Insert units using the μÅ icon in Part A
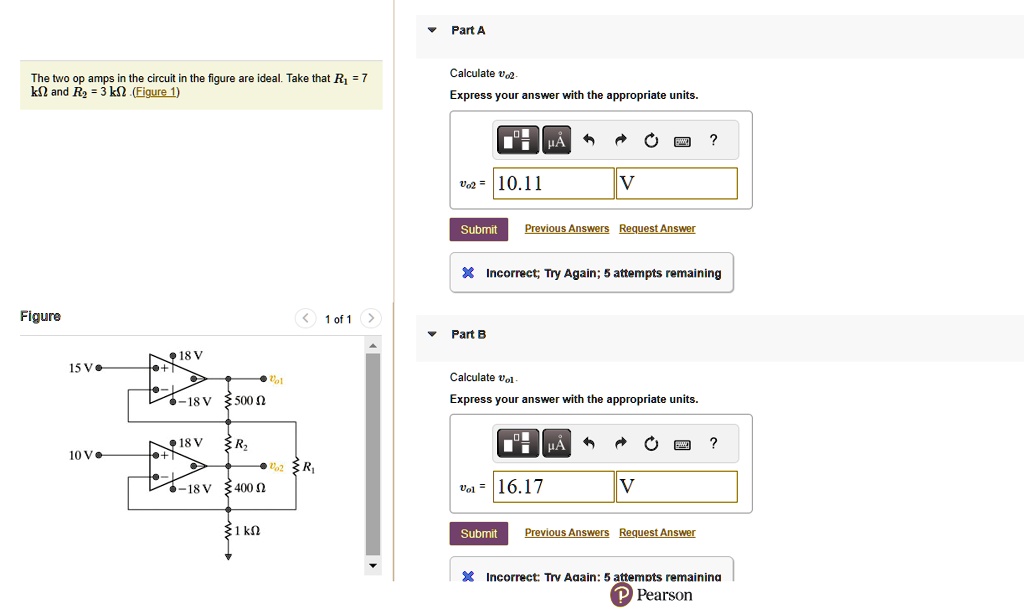The image size is (1024, 614). point(556,140)
